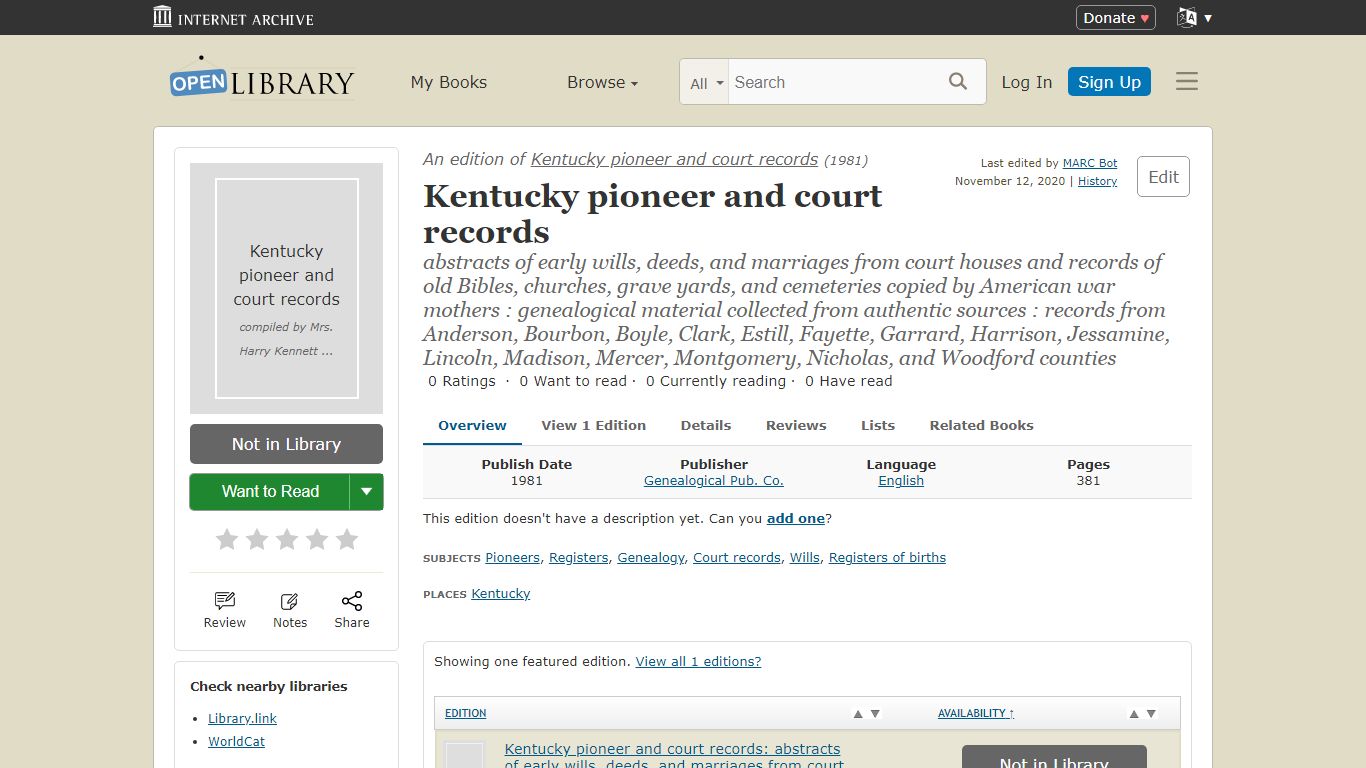
Task: Open the Pioneers subject link
Action: 512,558
